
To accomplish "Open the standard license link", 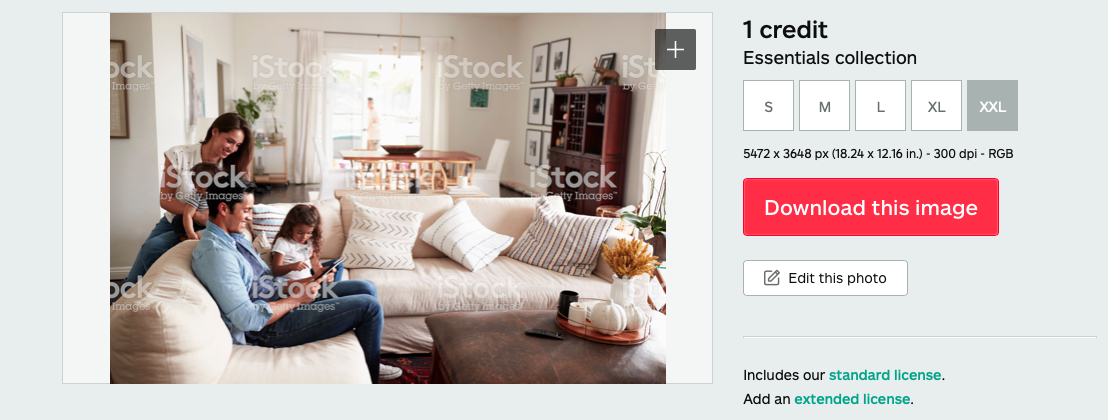I will coord(885,375).
